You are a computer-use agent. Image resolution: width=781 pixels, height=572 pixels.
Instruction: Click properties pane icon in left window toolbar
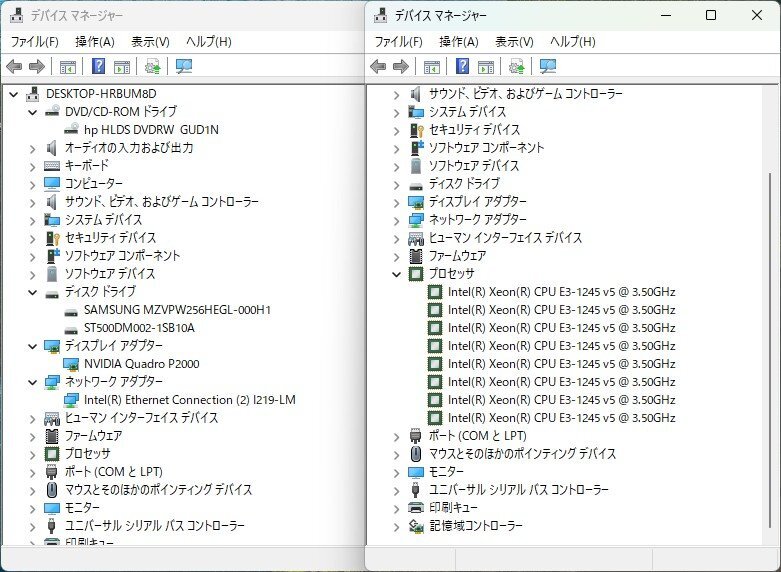pos(122,67)
